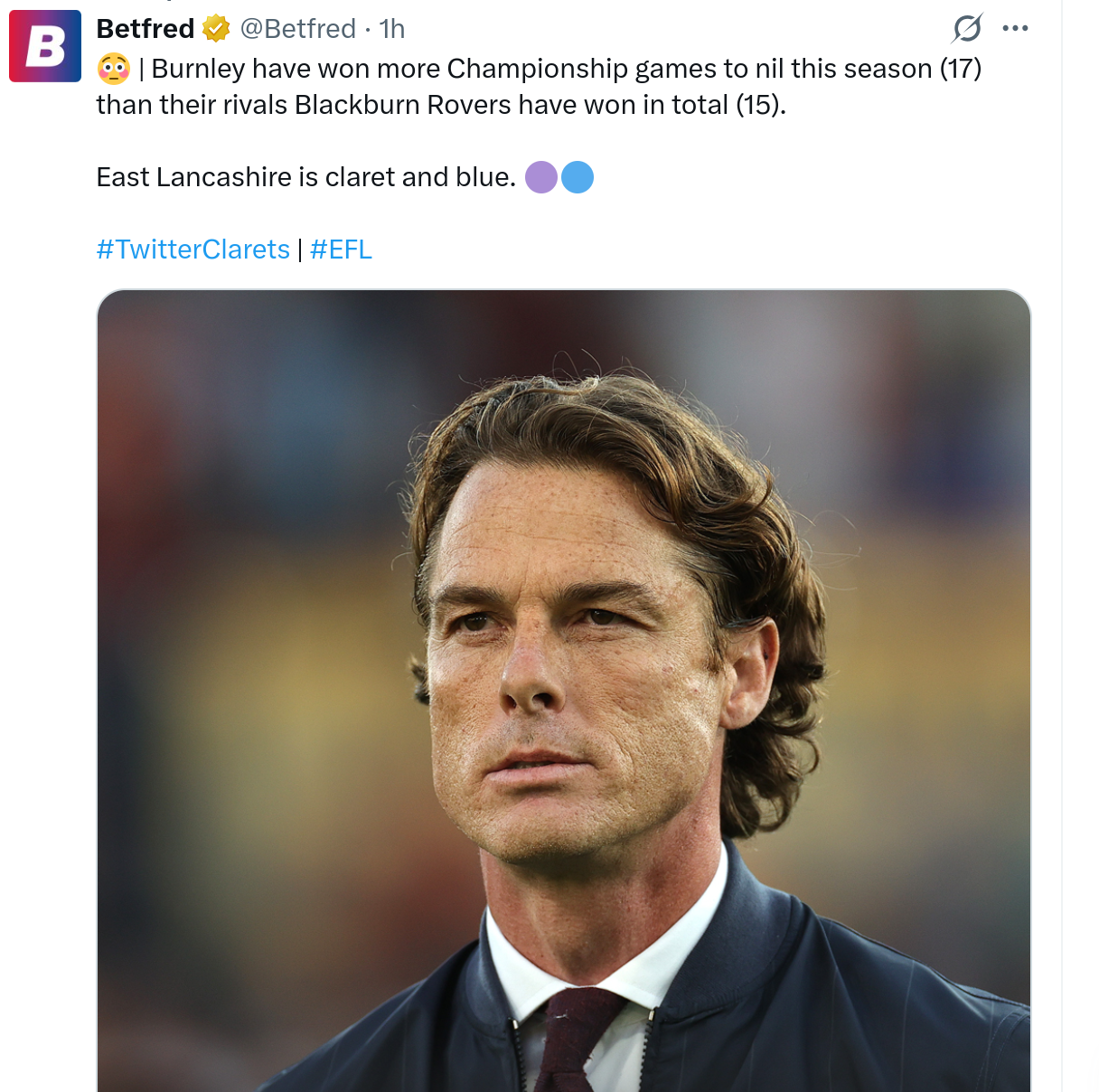Click the @Betfred handle
The height and width of the screenshot is (1092, 1099).
(x=298, y=29)
